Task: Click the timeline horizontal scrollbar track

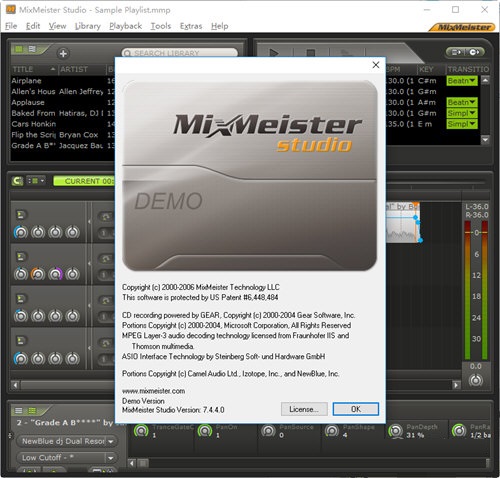Action: tap(67, 385)
